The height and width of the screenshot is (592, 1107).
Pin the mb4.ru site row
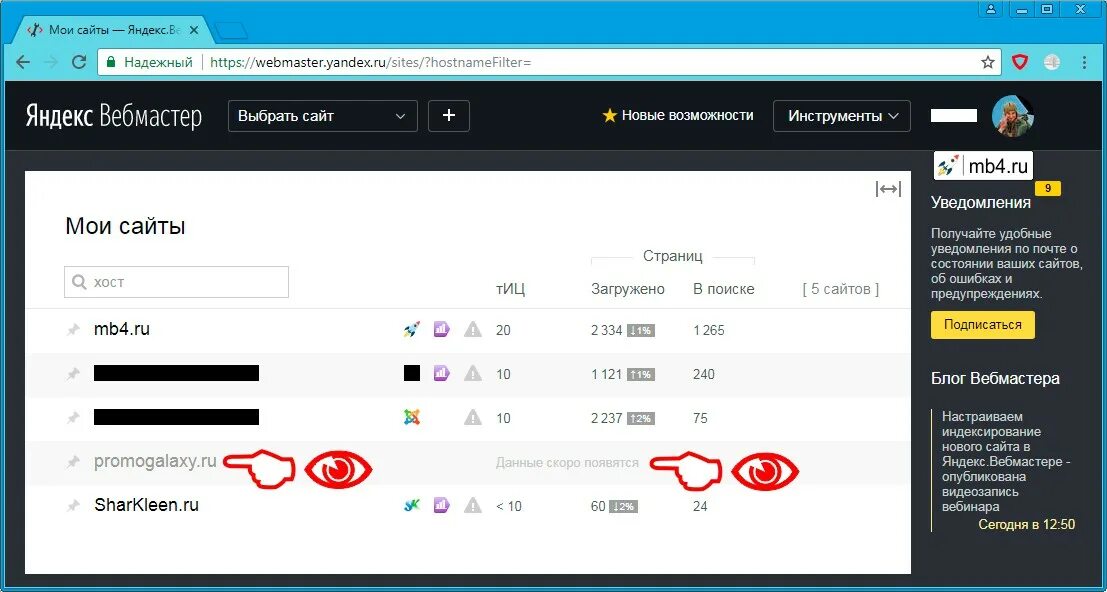pos(73,330)
